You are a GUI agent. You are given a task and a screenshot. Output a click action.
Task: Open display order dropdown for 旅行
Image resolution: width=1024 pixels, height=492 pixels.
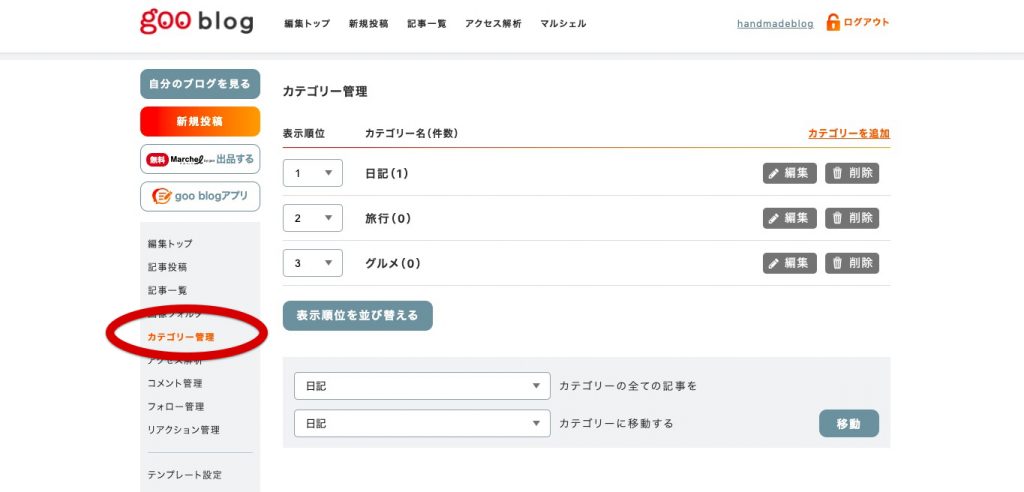point(313,218)
